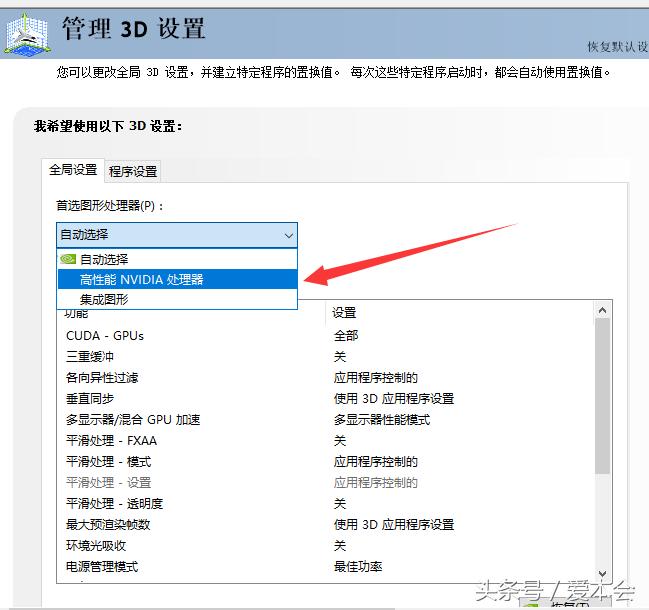Click the settings list scroll down arrow
Viewport: 649px width, 610px height.
click(603, 574)
